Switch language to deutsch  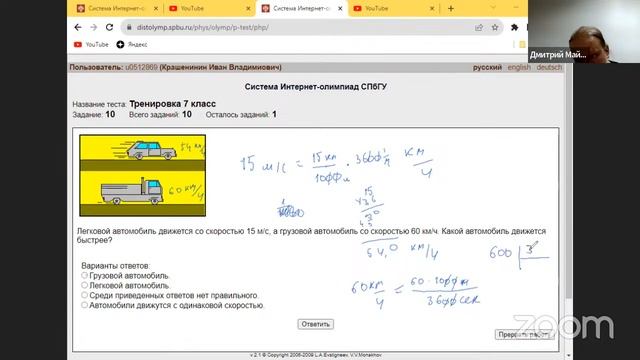coord(549,67)
